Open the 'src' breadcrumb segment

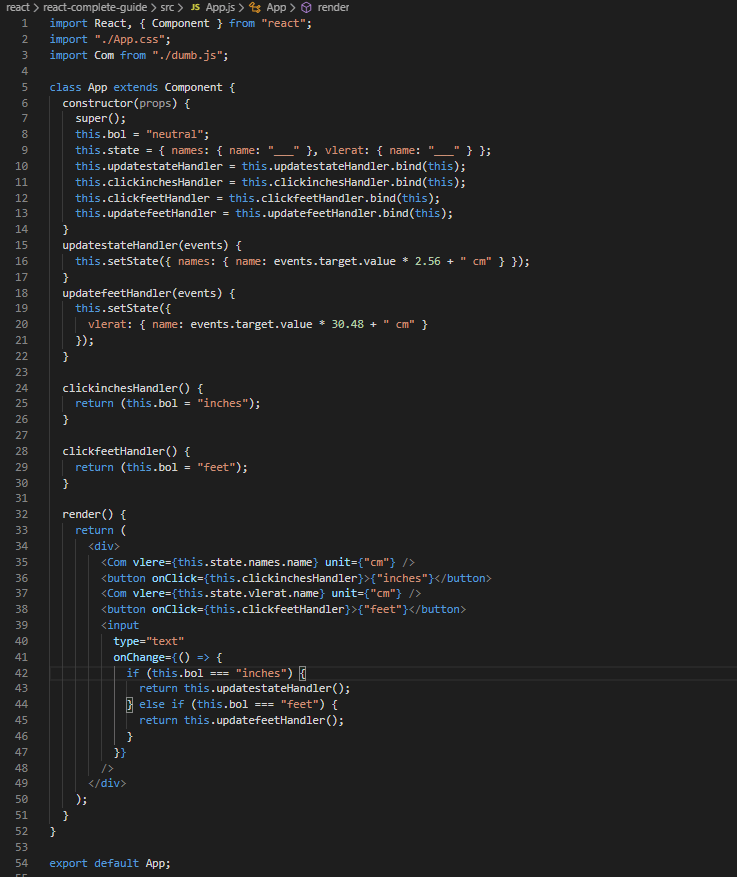[167, 7]
